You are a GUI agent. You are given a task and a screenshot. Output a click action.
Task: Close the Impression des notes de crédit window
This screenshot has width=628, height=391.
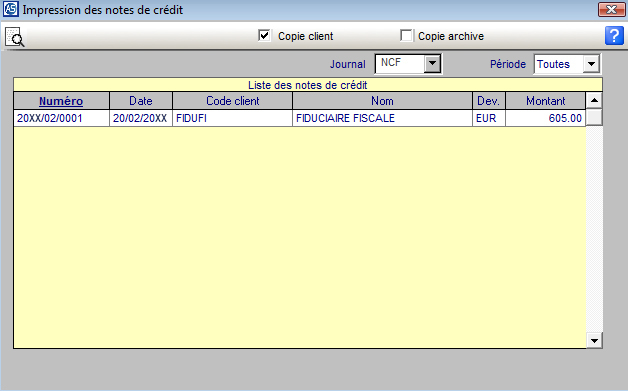coord(611,9)
